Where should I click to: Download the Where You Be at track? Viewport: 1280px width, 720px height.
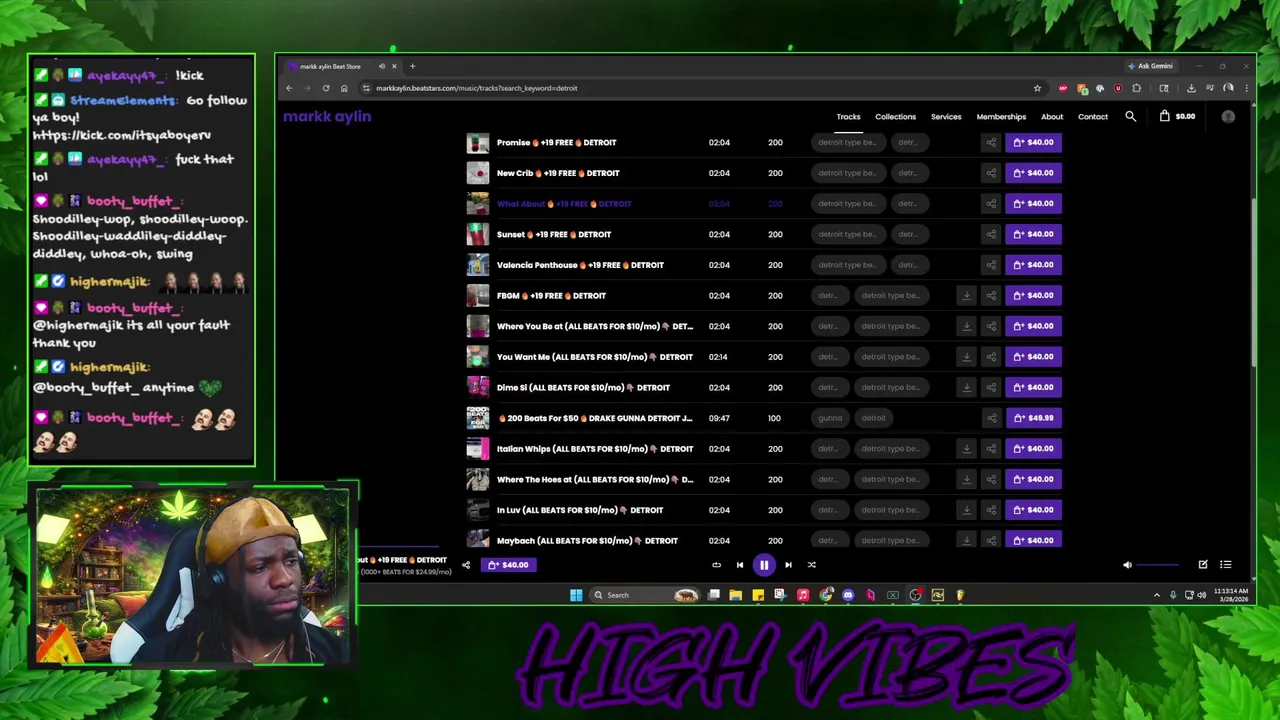pos(966,326)
